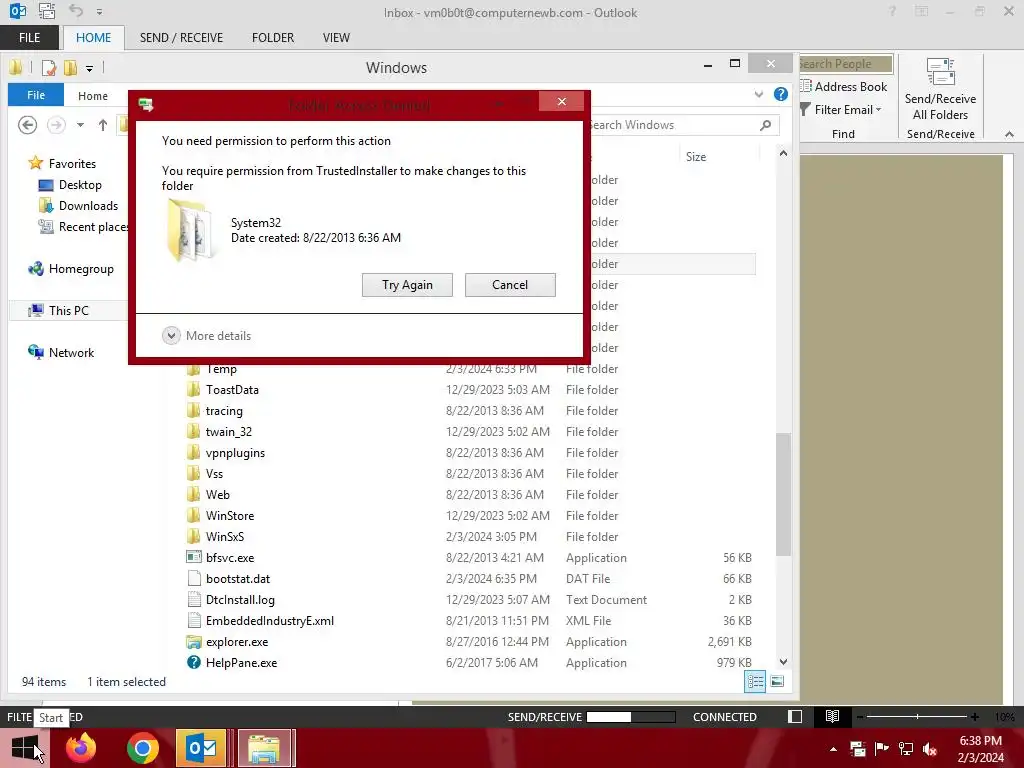Screen dimensions: 1024x768
Task: Select Homegroup in navigation pane
Action: coord(71,268)
